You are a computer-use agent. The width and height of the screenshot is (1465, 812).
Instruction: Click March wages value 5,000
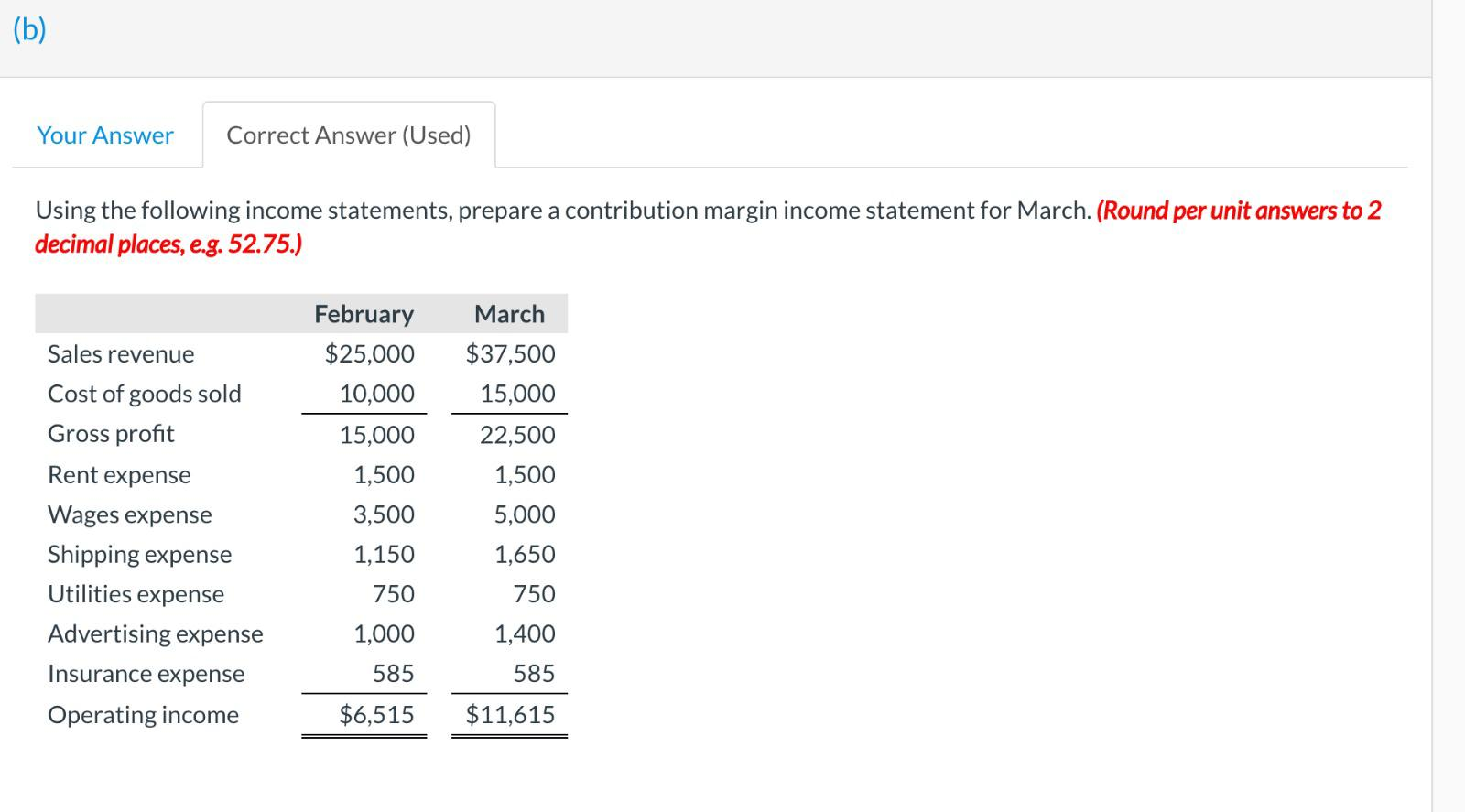[525, 514]
